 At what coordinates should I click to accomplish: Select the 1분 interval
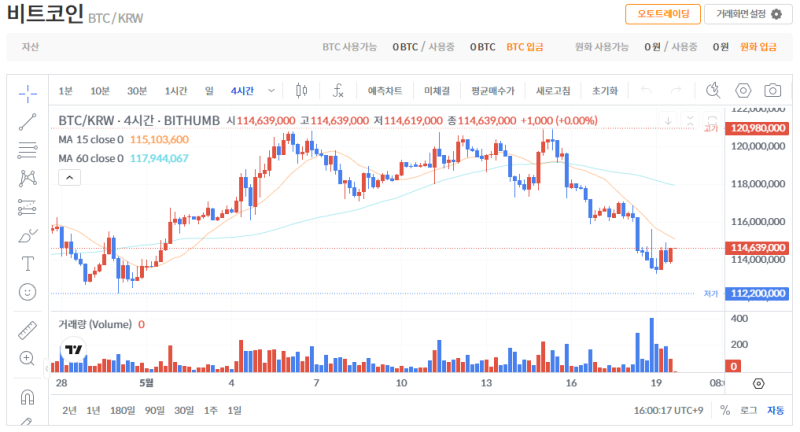pyautogui.click(x=65, y=91)
